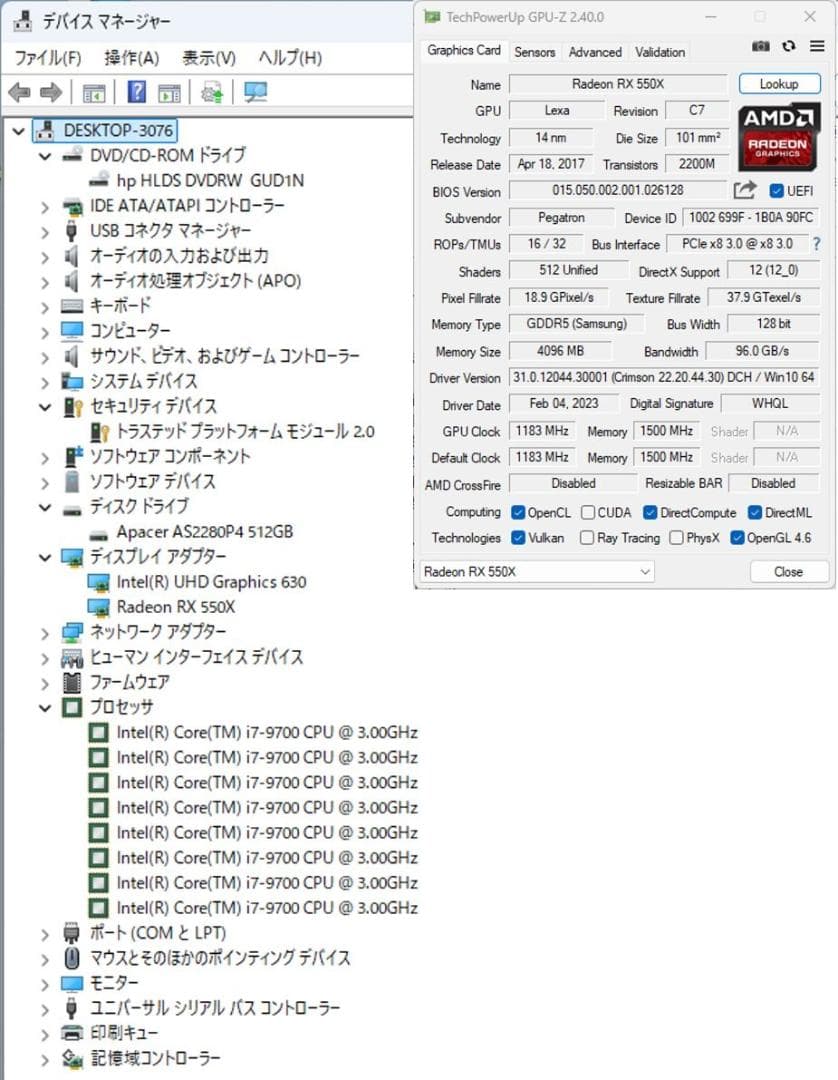Image resolution: width=838 pixels, height=1080 pixels.
Task: Open the ファイル(F) menu
Action: [x=48, y=58]
